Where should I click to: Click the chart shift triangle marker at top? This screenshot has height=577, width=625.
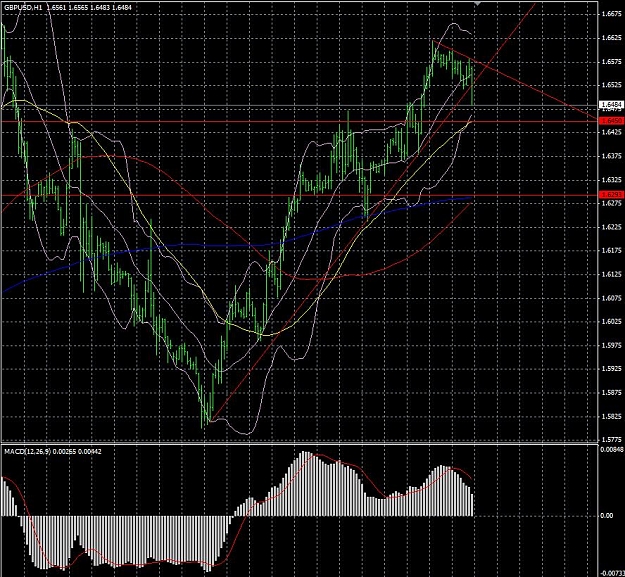click(x=477, y=3)
